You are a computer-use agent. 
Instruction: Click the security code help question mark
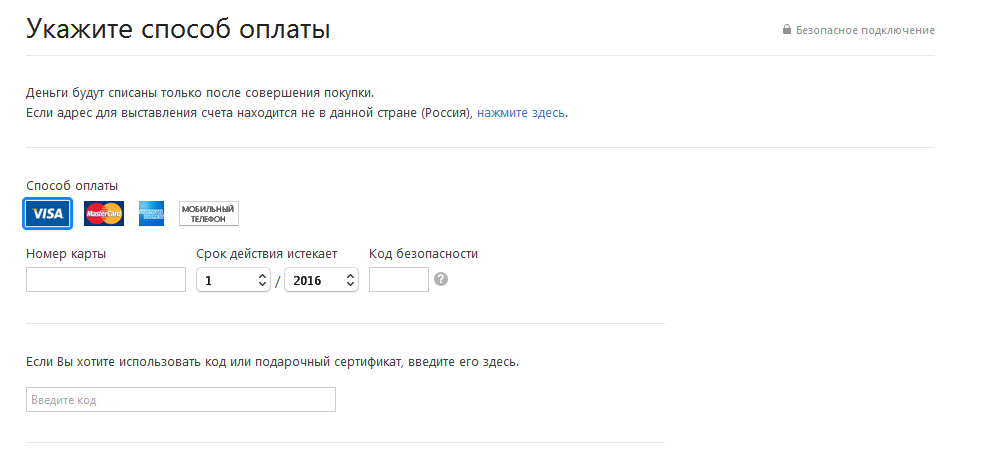(x=441, y=279)
